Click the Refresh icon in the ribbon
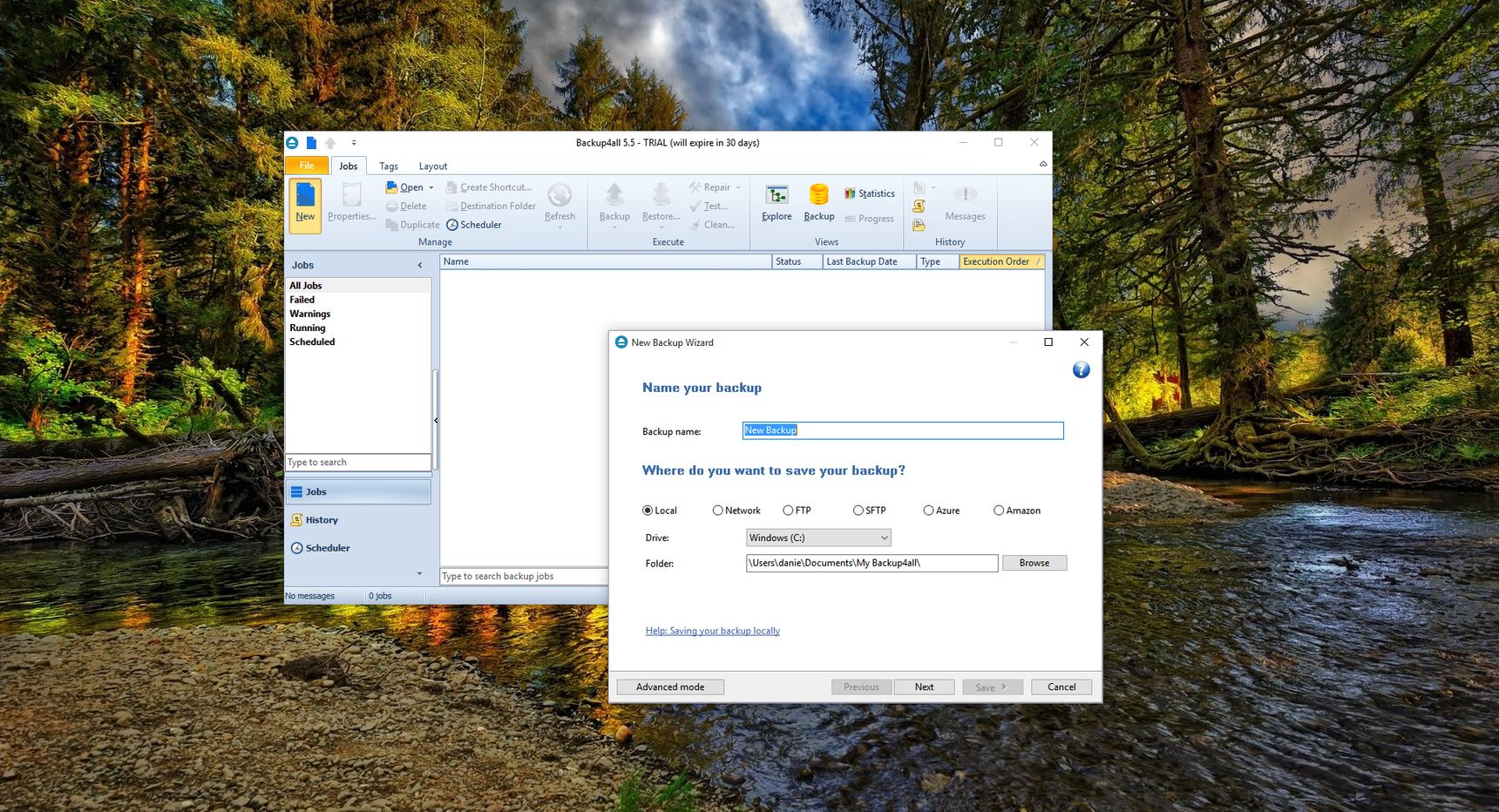 point(560,203)
